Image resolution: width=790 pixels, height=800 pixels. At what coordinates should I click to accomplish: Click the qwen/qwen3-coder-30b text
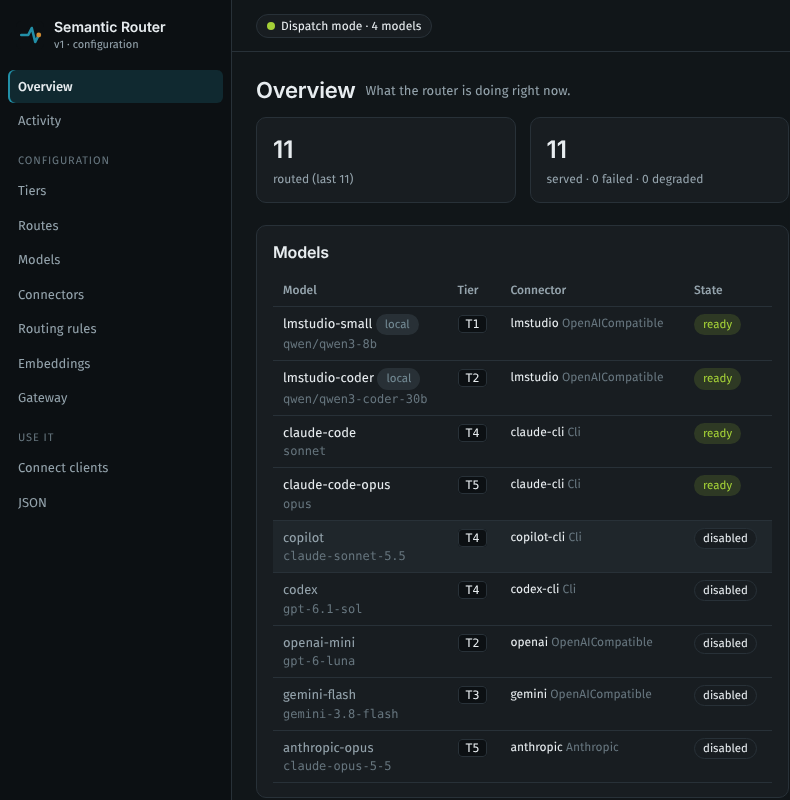pyautogui.click(x=355, y=399)
